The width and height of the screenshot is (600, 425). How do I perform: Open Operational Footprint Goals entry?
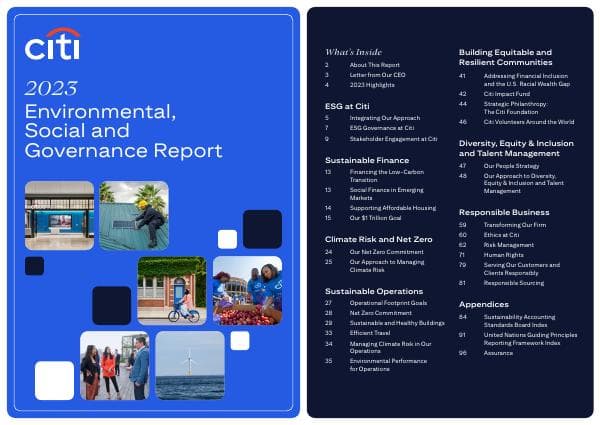[388, 303]
